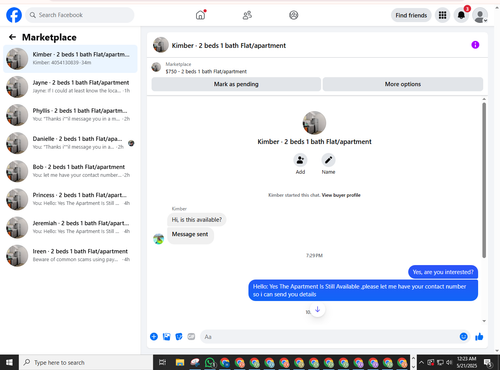Click the large listing photo in chat
The image size is (500, 370).
[x=314, y=123]
